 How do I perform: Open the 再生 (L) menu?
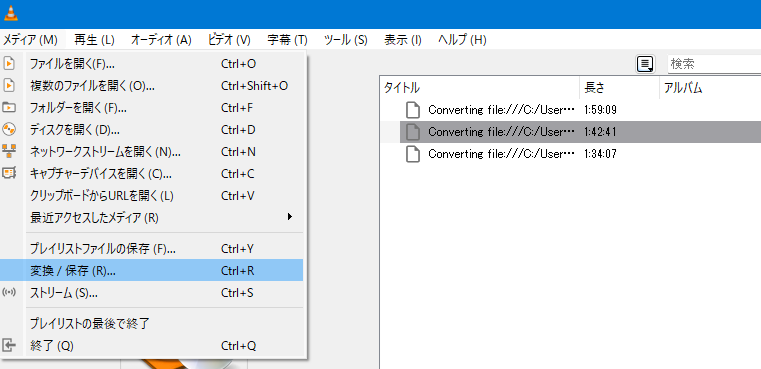click(94, 40)
